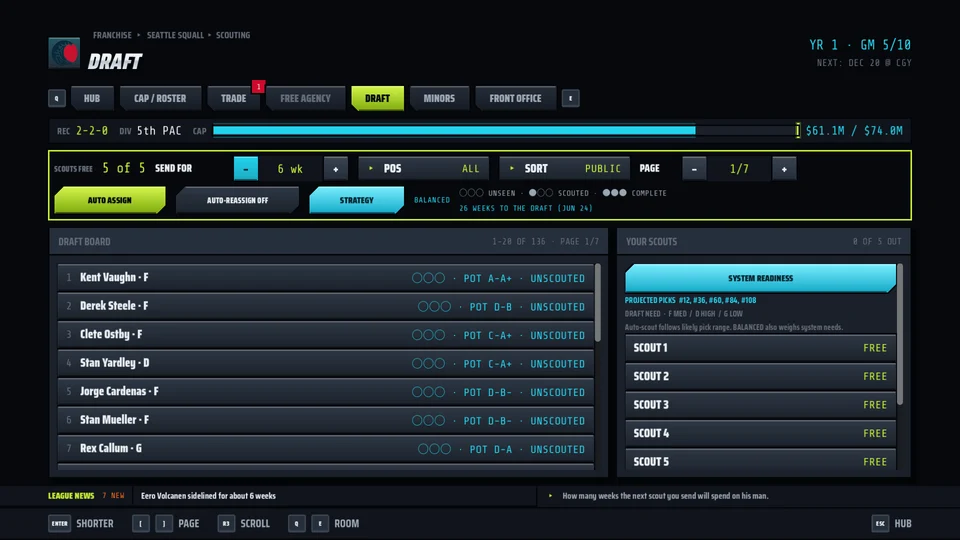Go to previous draft board page
The width and height of the screenshot is (960, 540).
(694, 168)
